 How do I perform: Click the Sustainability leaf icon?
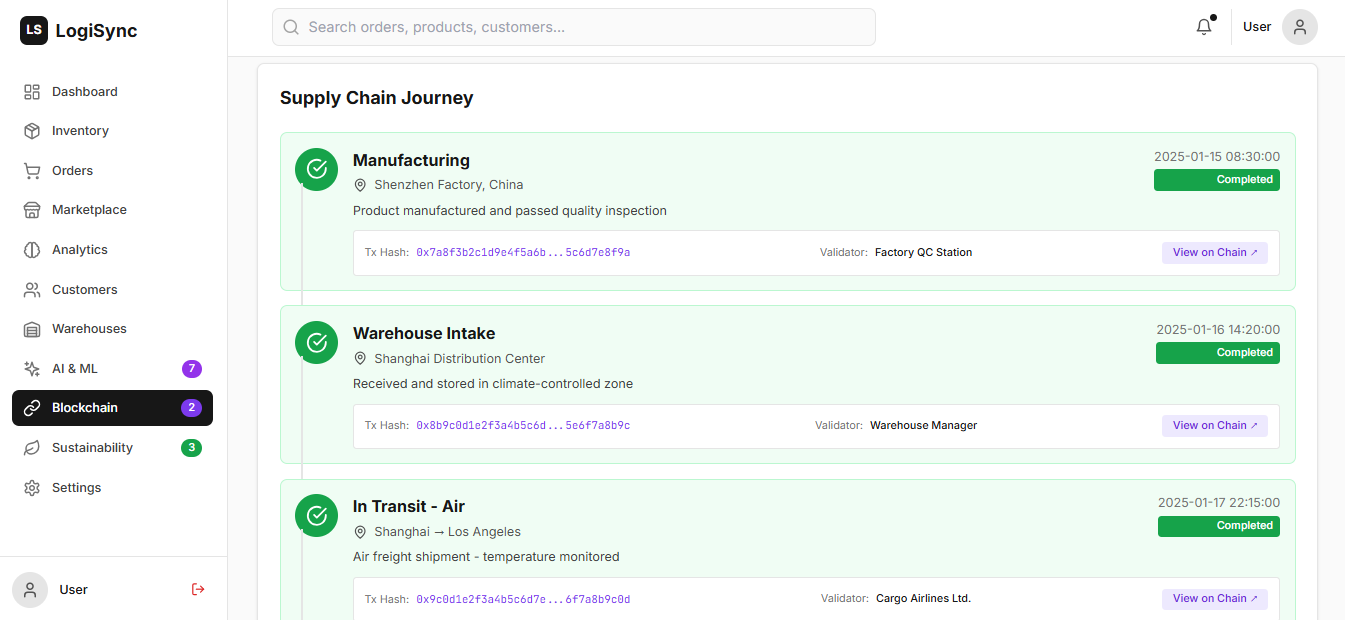click(32, 448)
